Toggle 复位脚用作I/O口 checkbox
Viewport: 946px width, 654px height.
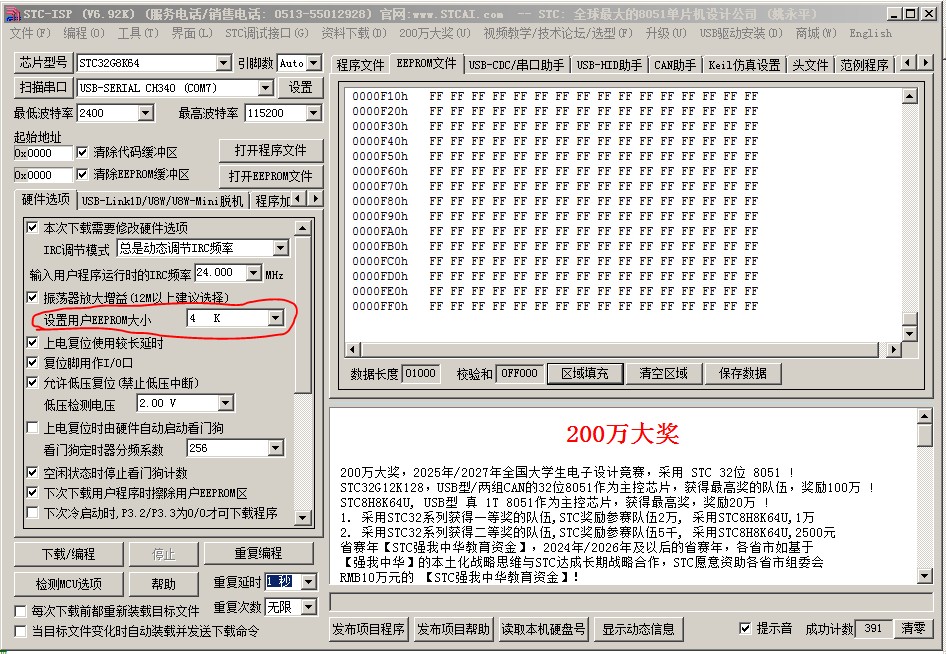coord(33,363)
